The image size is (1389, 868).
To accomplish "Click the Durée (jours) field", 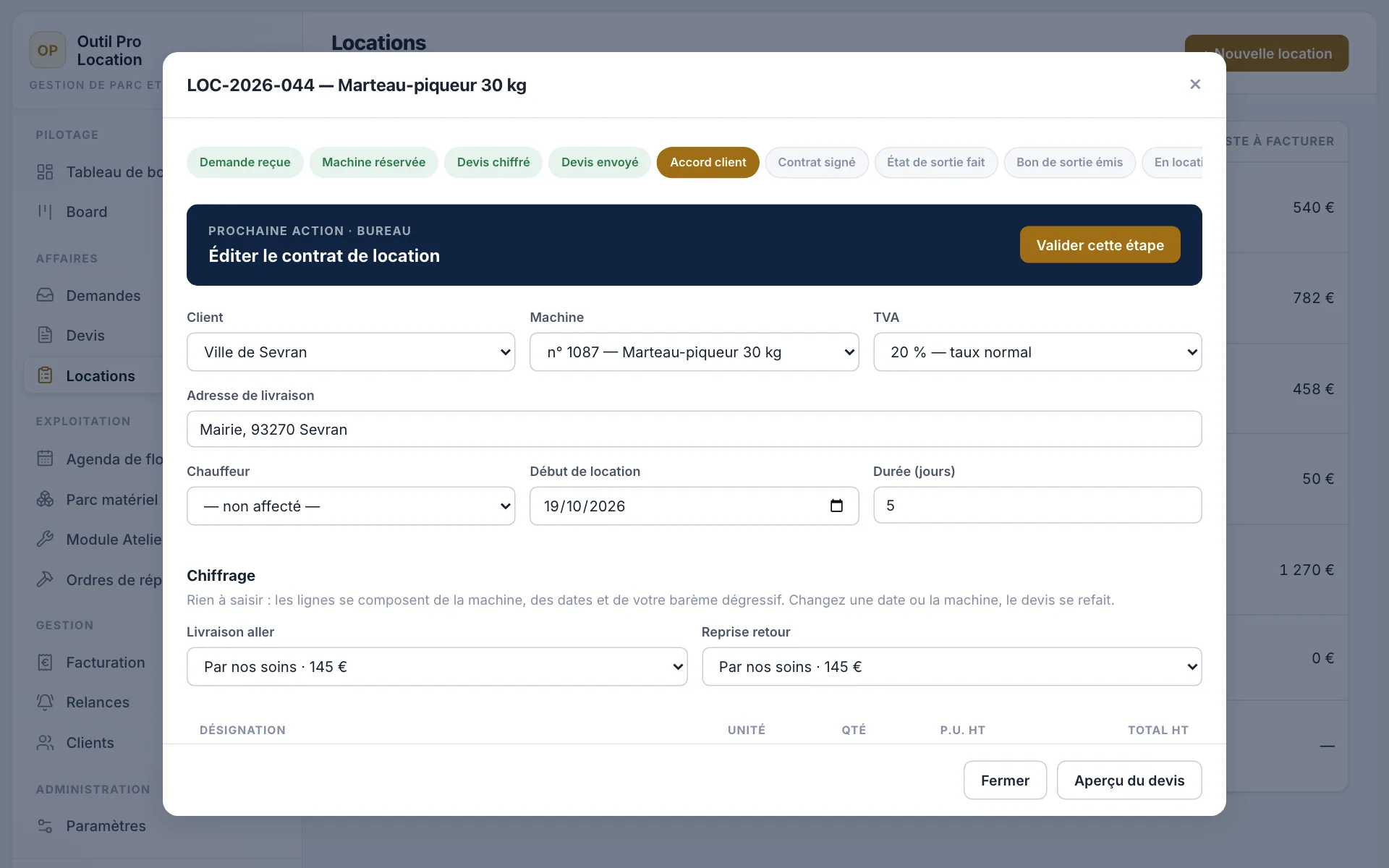I will point(1037,505).
